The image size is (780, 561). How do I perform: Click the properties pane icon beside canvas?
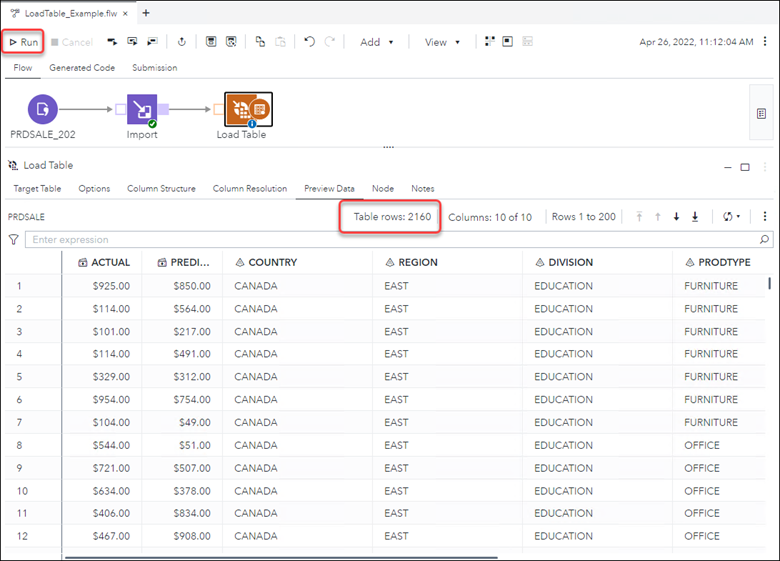click(761, 113)
